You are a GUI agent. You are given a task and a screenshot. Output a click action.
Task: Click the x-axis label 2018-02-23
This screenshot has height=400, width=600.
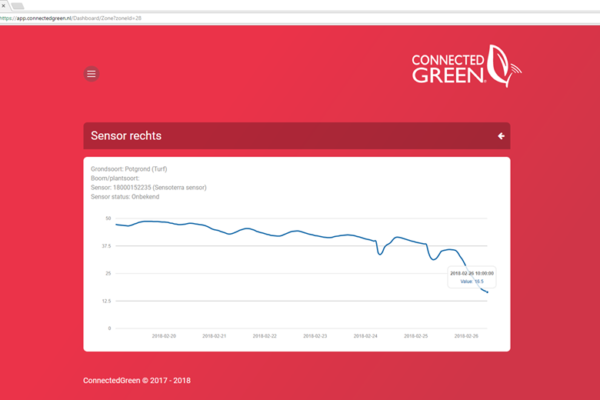pyautogui.click(x=315, y=336)
